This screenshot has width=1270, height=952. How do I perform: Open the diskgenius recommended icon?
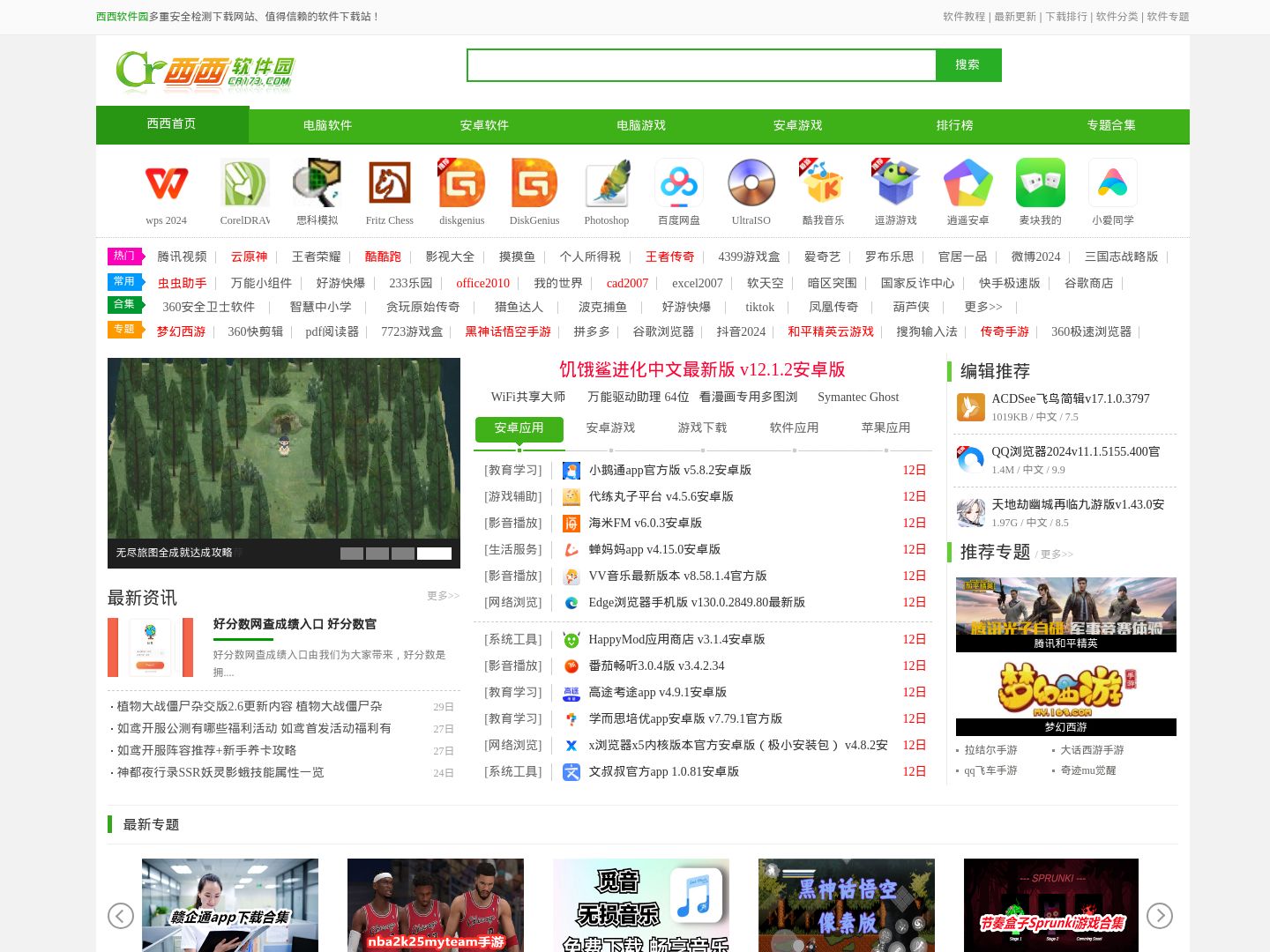click(x=462, y=182)
